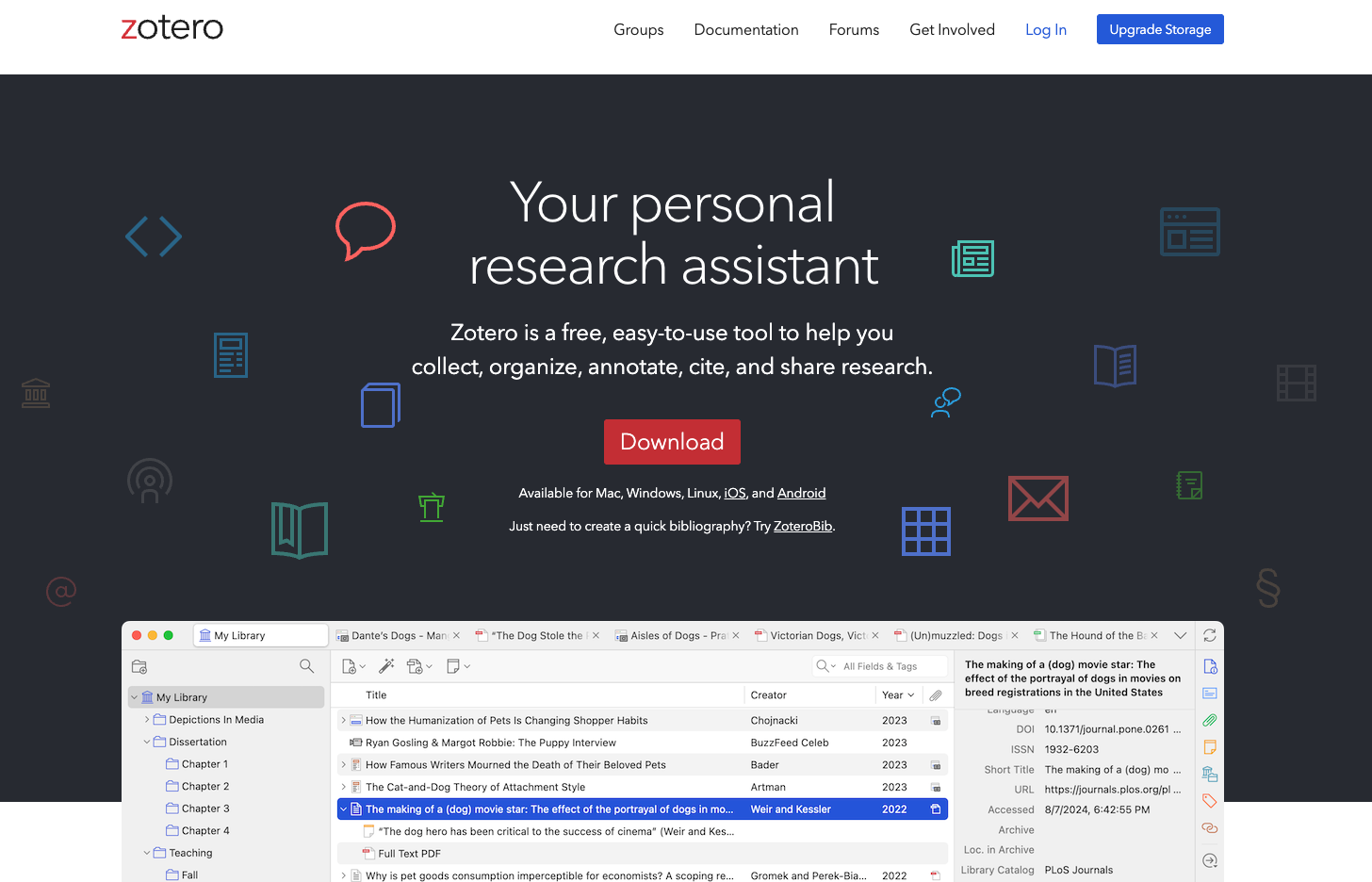Expand the Humanization of Pets item row

tap(343, 721)
